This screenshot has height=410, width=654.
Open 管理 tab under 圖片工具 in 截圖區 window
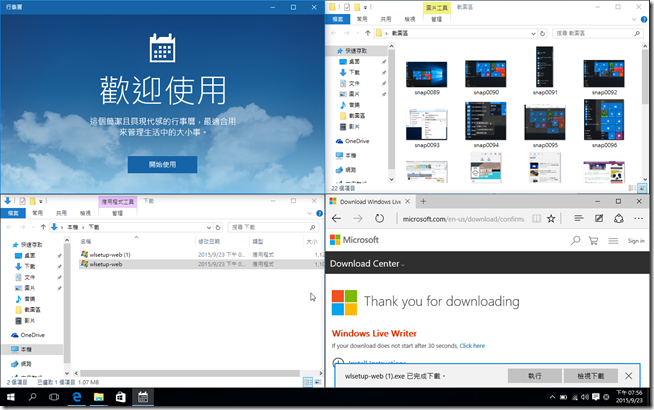[436, 19]
